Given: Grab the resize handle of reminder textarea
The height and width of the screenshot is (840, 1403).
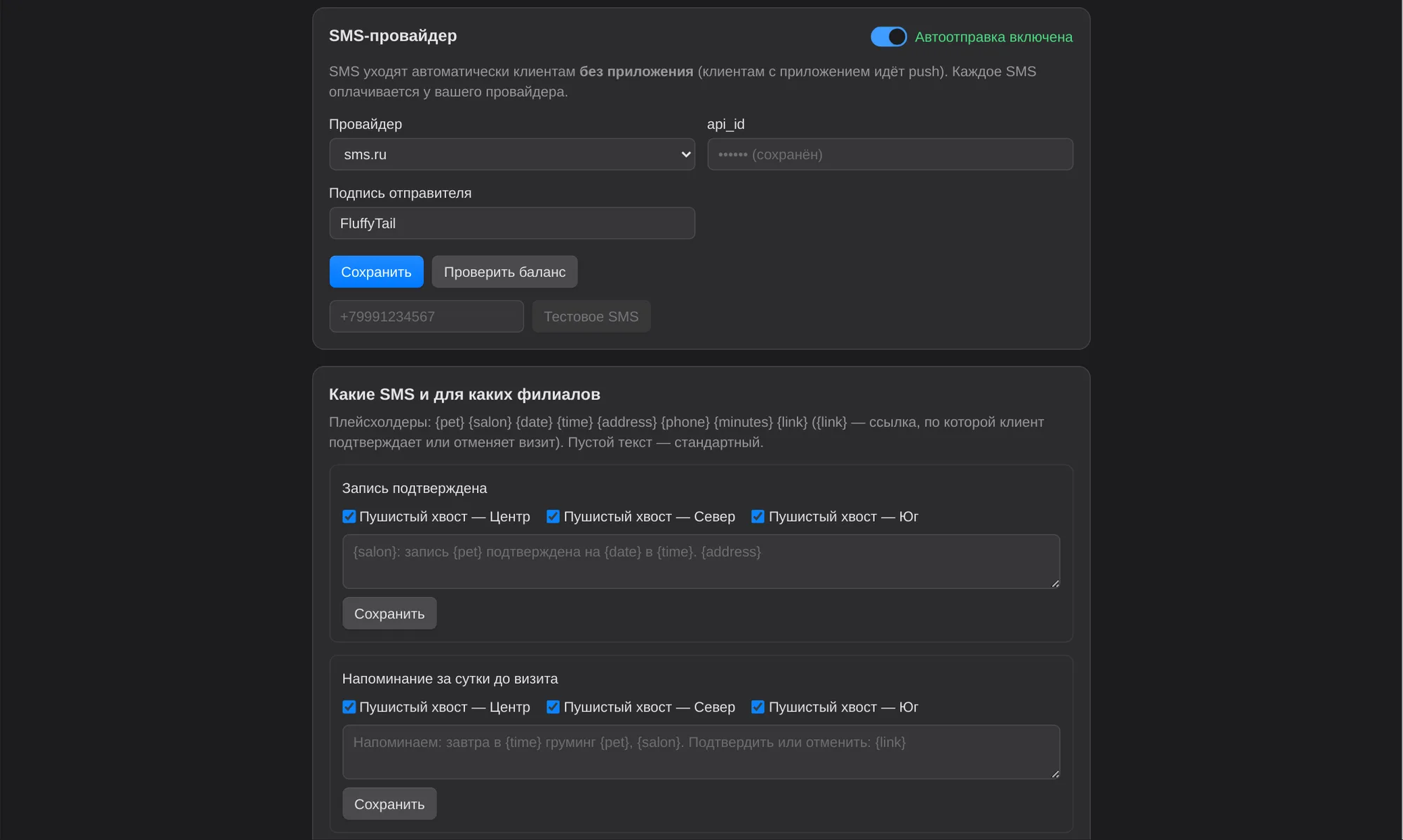Looking at the screenshot, I should click(1054, 773).
